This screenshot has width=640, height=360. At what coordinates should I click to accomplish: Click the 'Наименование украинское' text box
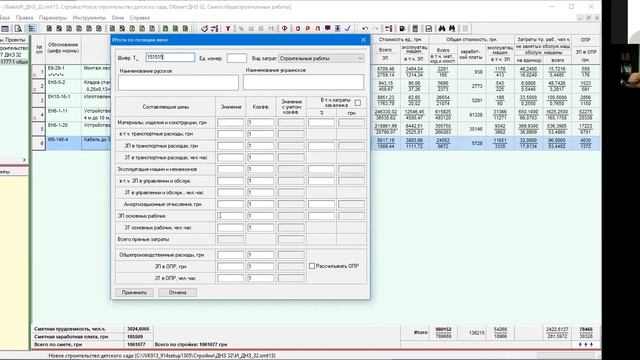303,82
